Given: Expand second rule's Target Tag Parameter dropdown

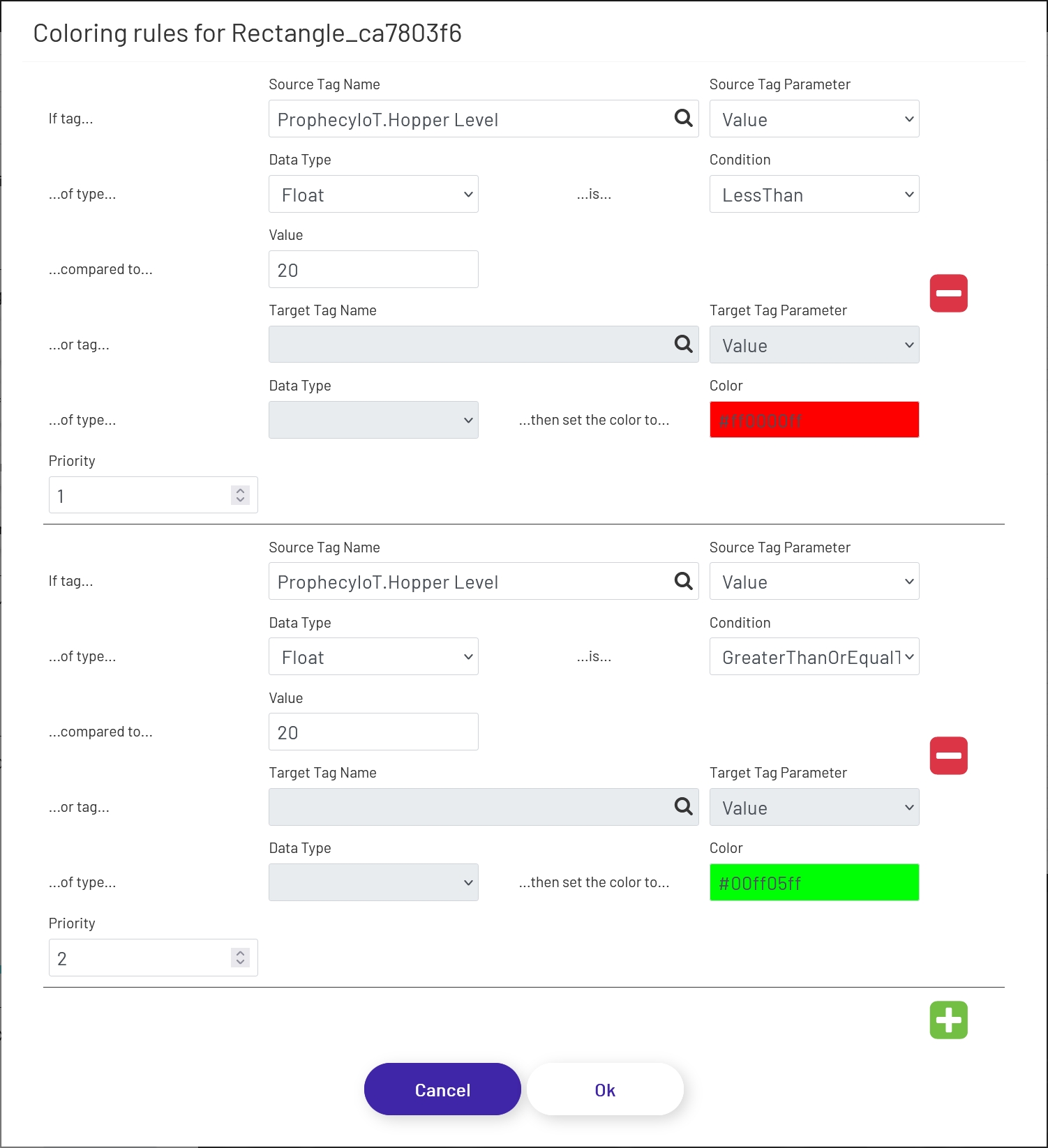Looking at the screenshot, I should 814,808.
